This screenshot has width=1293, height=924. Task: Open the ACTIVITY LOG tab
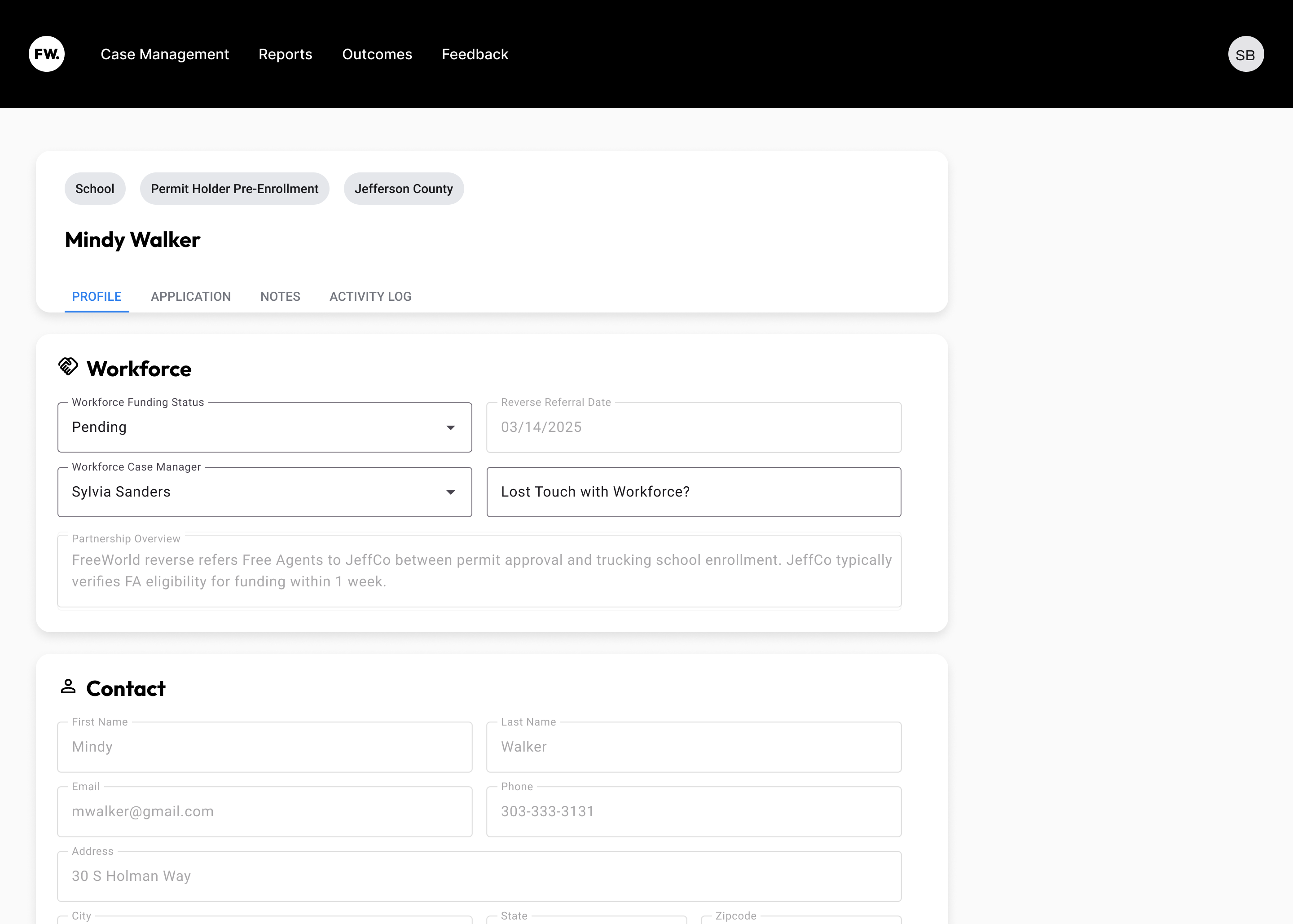coord(370,296)
